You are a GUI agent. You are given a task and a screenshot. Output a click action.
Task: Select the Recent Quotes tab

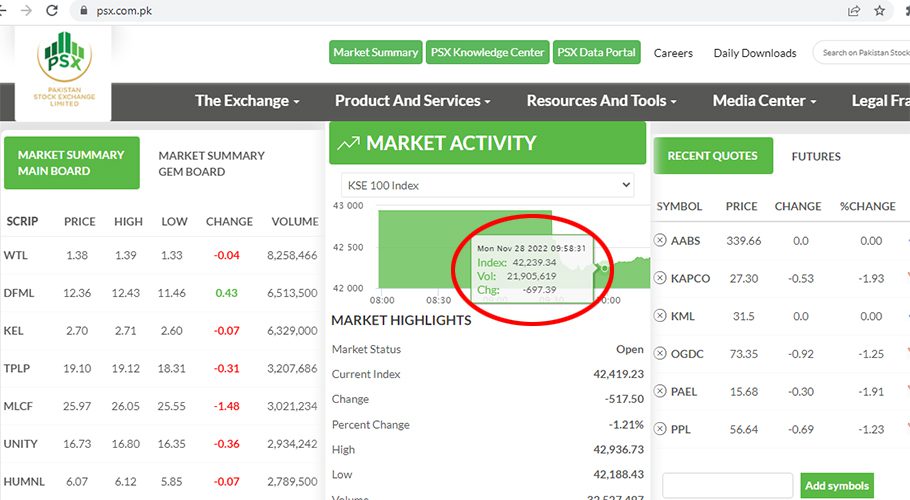713,155
